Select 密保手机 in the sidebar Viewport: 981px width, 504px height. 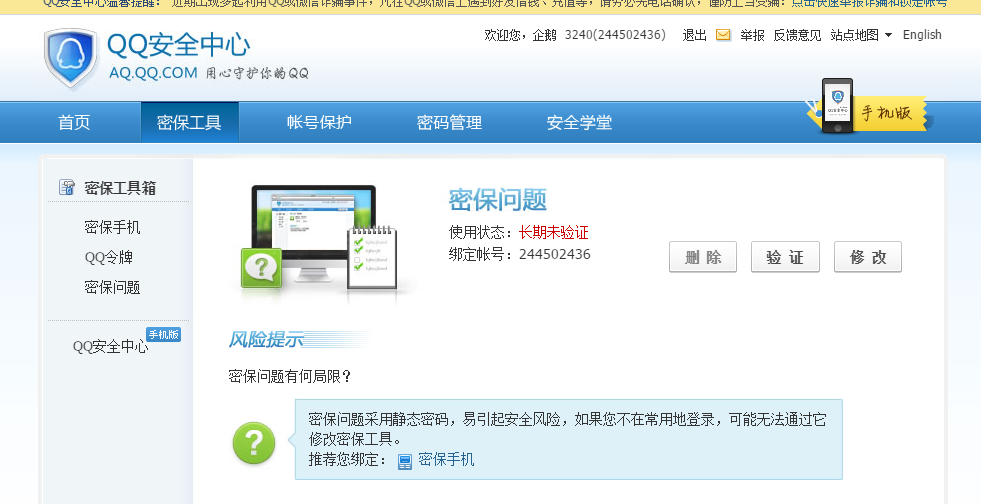tap(112, 227)
